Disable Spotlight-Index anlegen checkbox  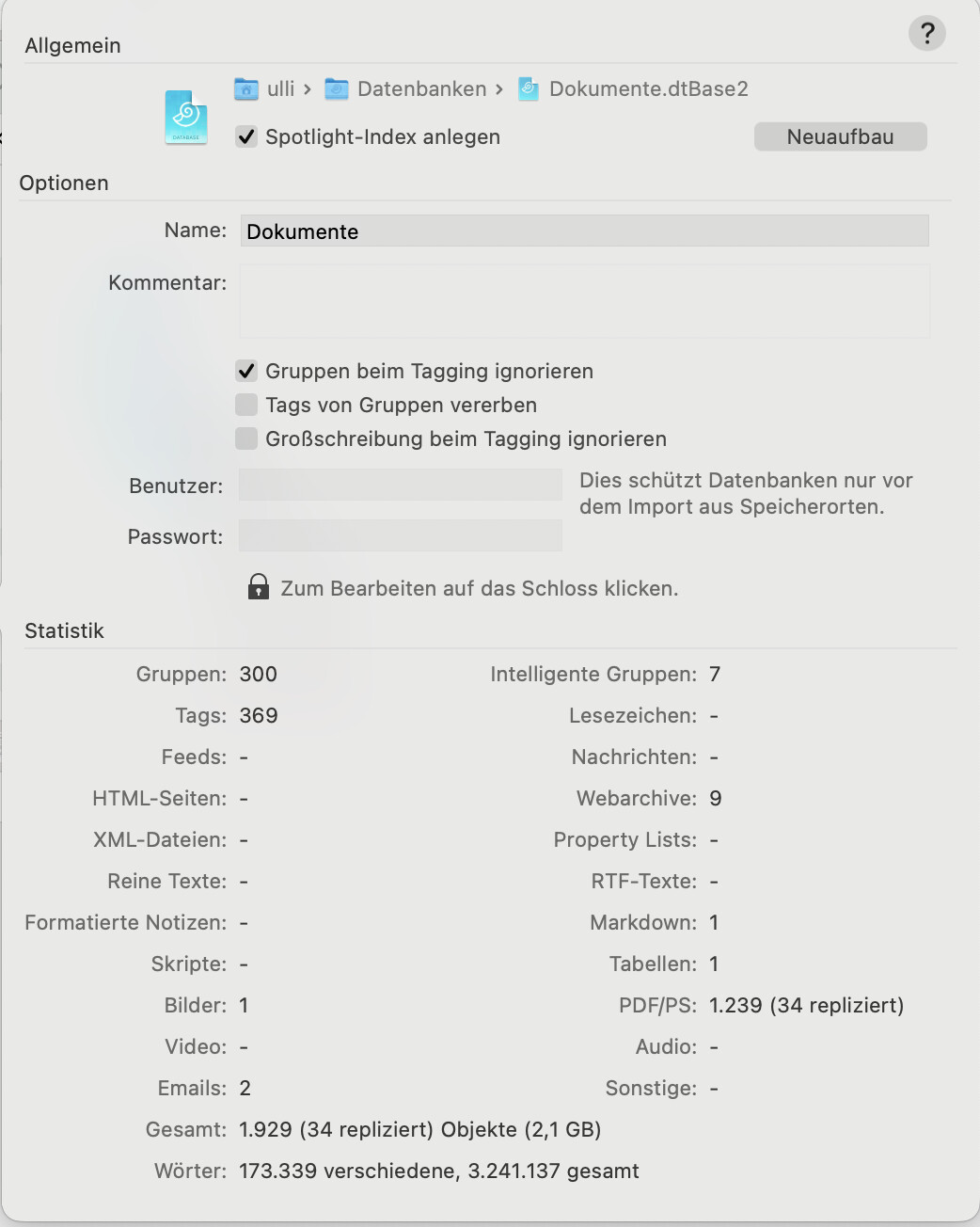[246, 136]
